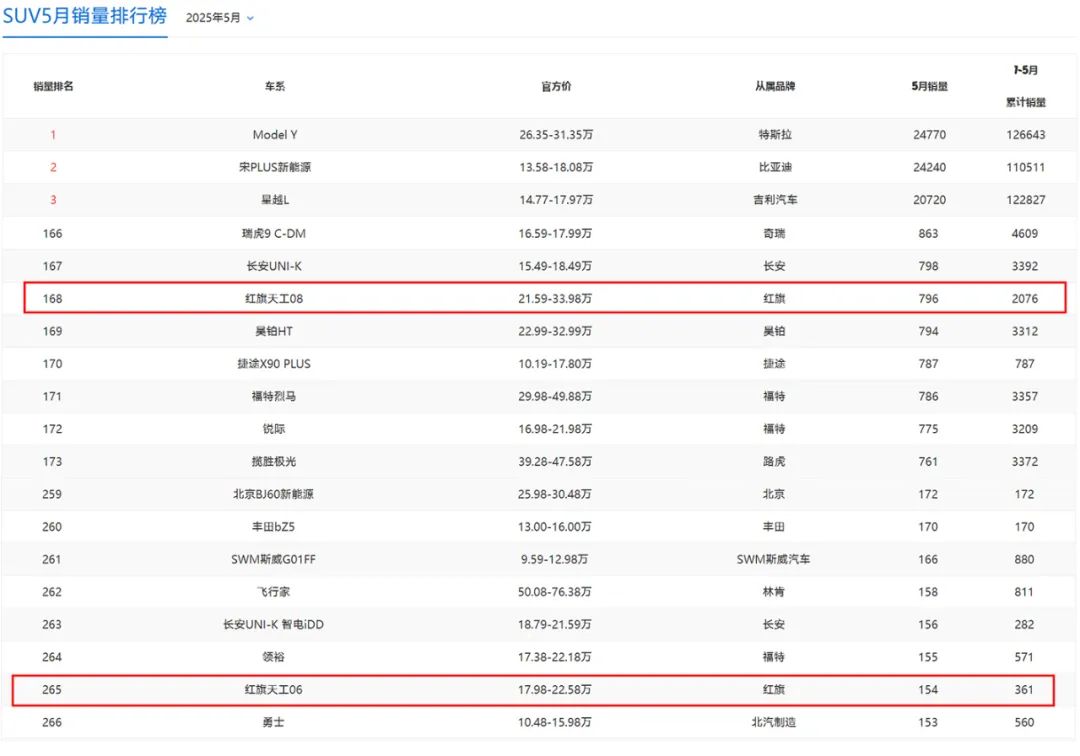Select the 捷途X90 PLUS series name
The height and width of the screenshot is (756, 1080).
tap(273, 364)
